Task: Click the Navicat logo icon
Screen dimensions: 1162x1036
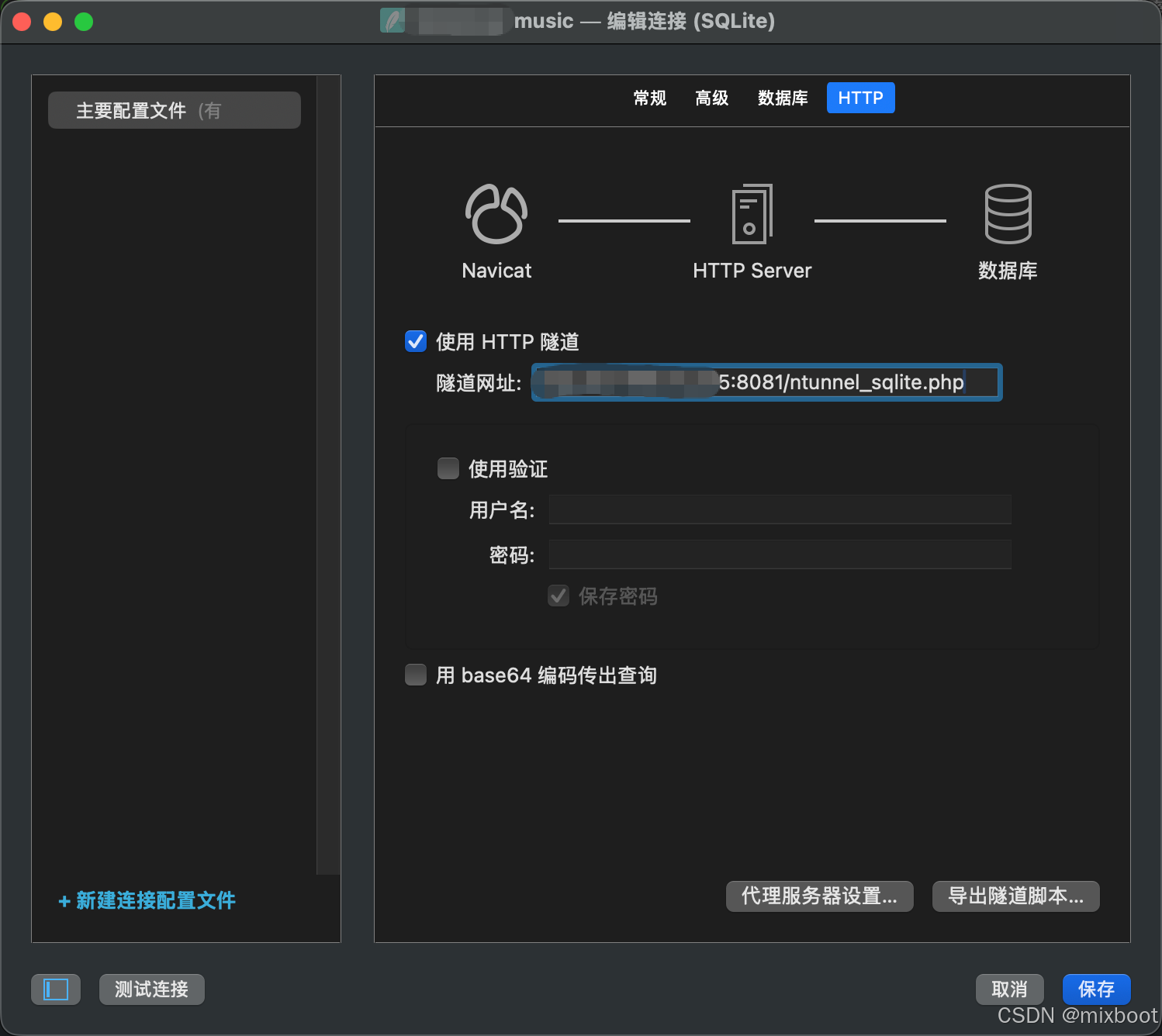Action: click(x=496, y=214)
